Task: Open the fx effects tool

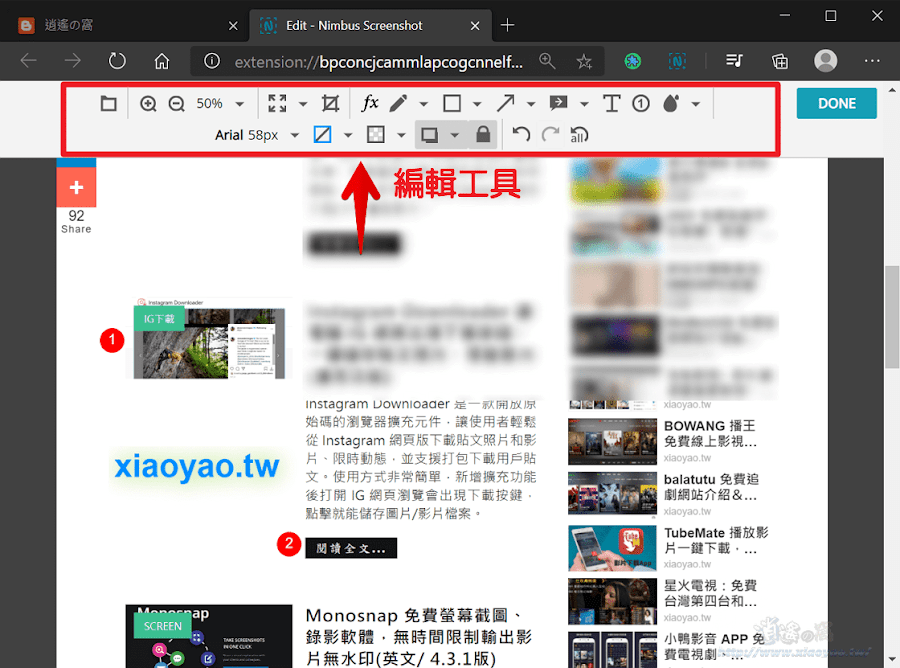Action: point(370,103)
